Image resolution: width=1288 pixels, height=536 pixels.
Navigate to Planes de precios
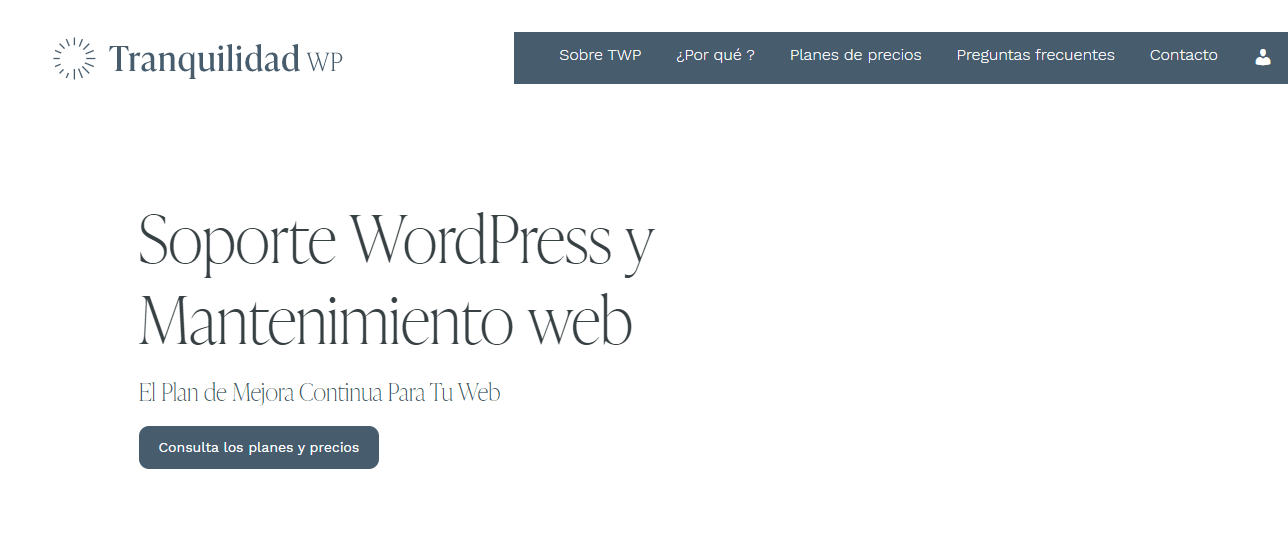pyautogui.click(x=855, y=55)
